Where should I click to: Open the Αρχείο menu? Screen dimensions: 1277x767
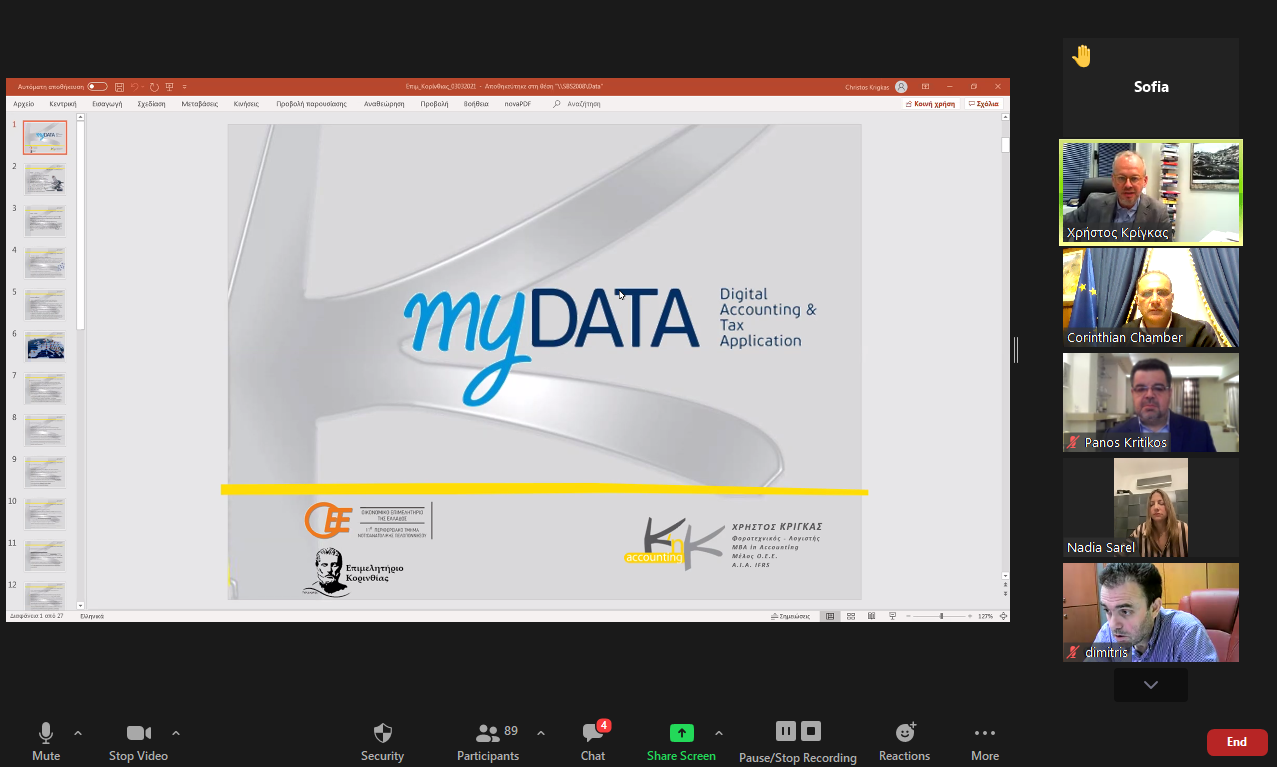pos(24,104)
